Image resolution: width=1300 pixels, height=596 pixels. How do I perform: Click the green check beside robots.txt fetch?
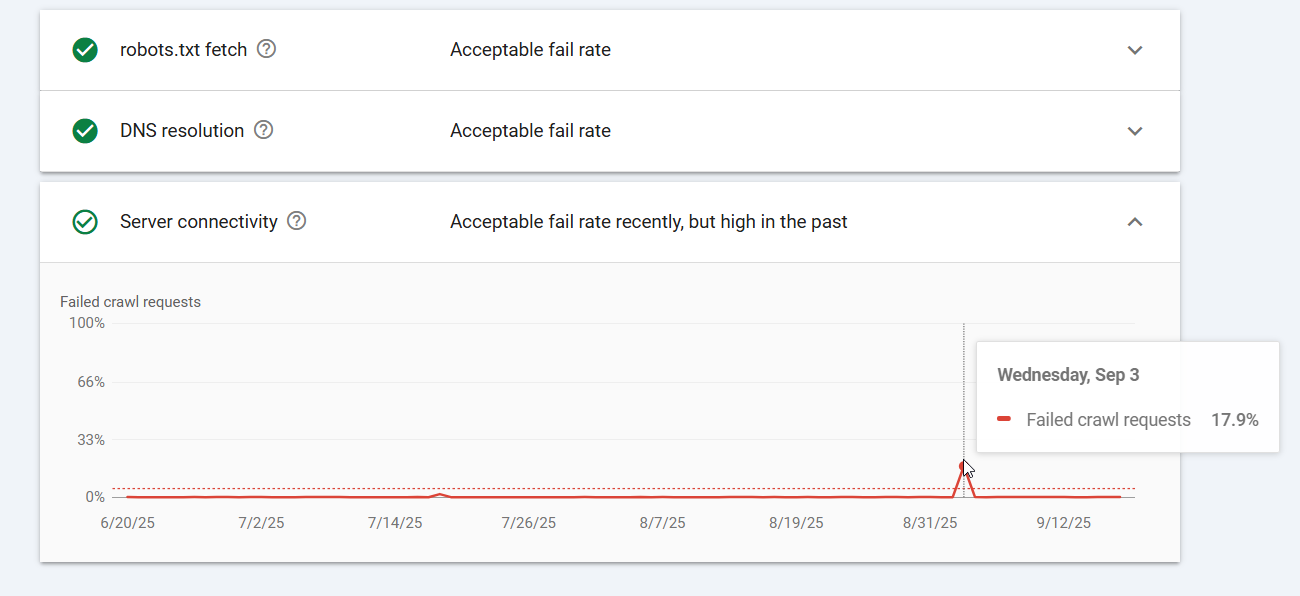(85, 50)
